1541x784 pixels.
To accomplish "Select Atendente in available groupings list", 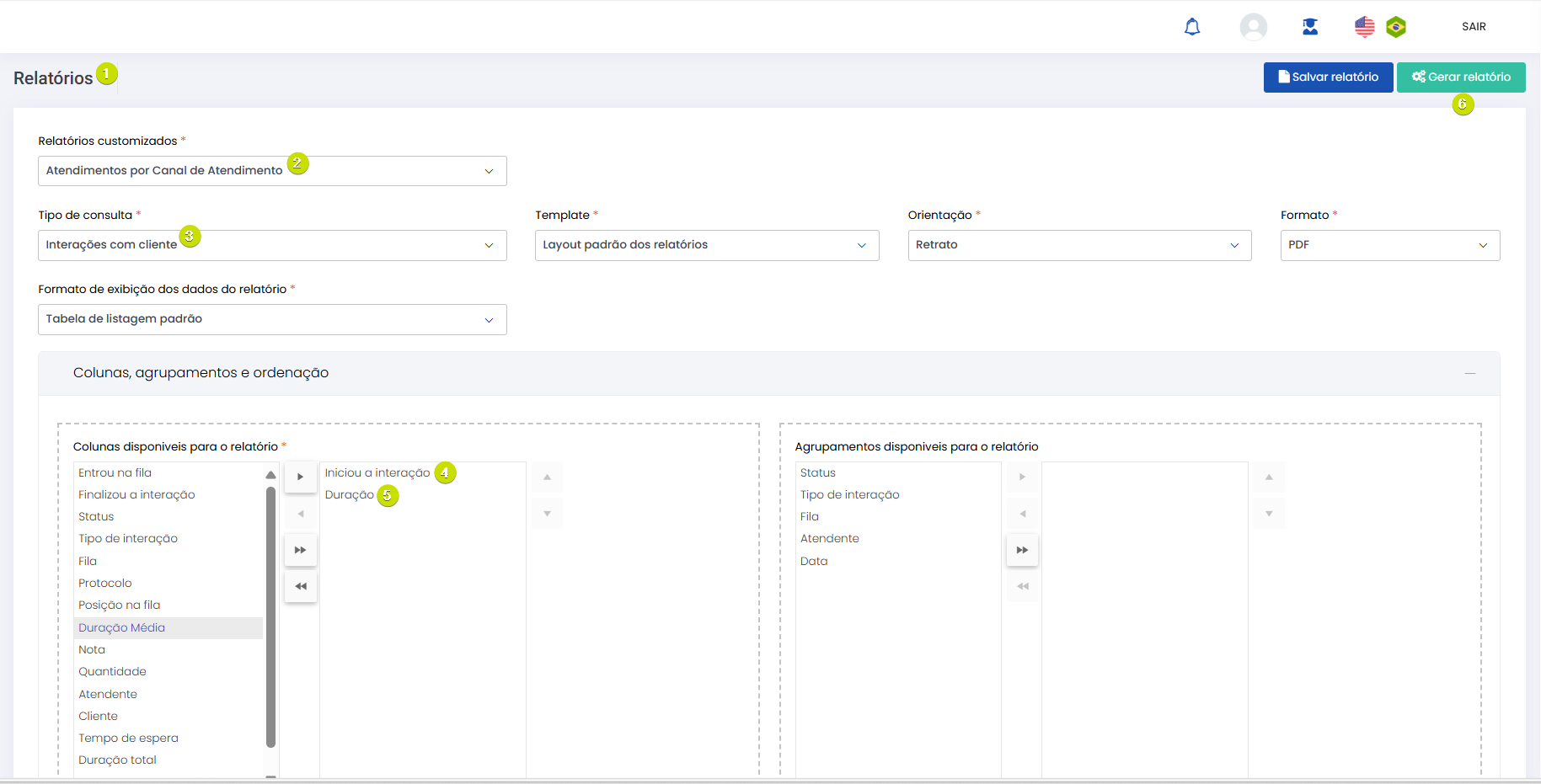I will pyautogui.click(x=830, y=539).
